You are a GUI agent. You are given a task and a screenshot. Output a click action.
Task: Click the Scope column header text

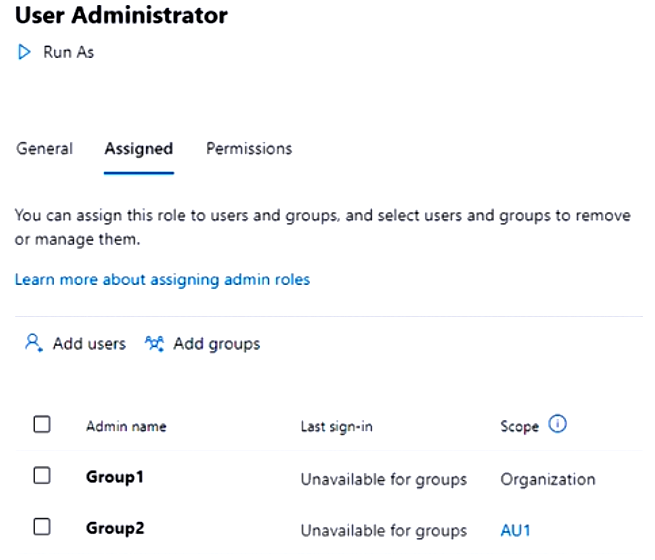tap(519, 426)
